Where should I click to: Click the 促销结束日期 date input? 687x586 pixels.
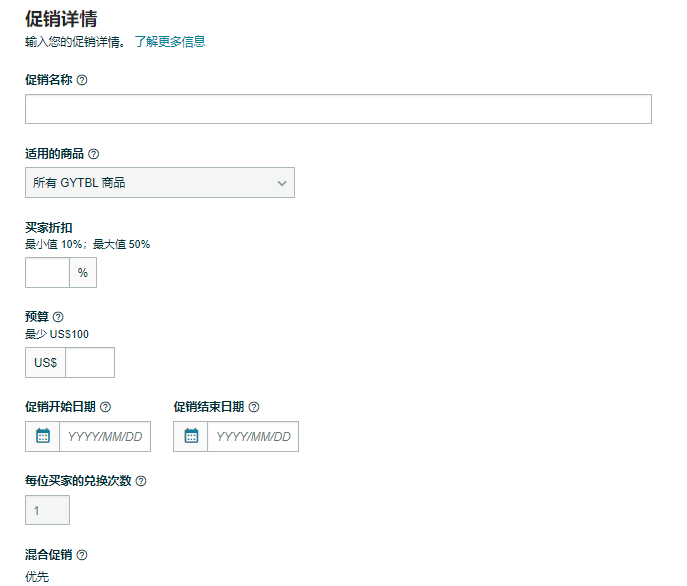click(x=253, y=437)
